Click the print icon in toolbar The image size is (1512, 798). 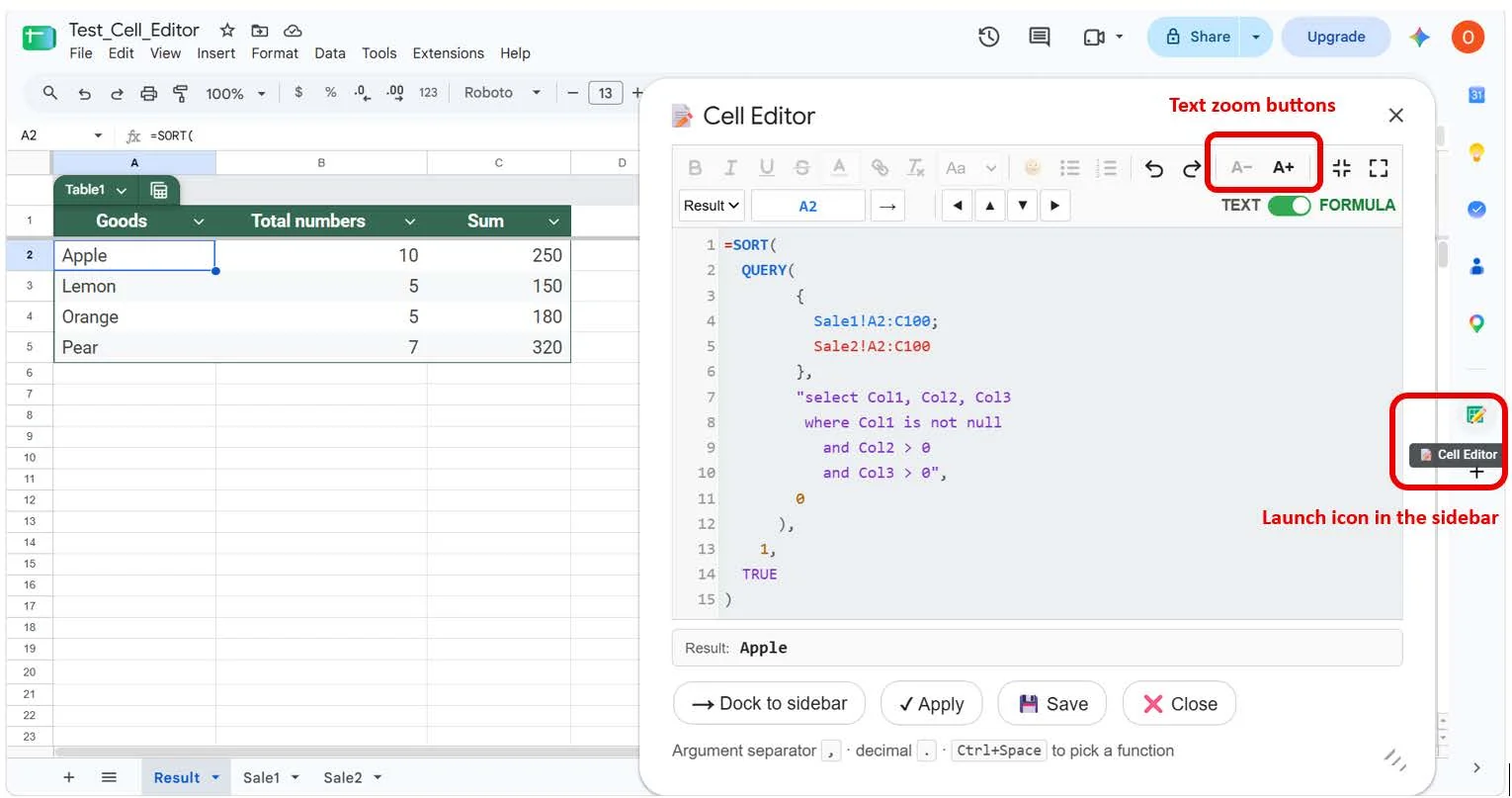(x=148, y=93)
